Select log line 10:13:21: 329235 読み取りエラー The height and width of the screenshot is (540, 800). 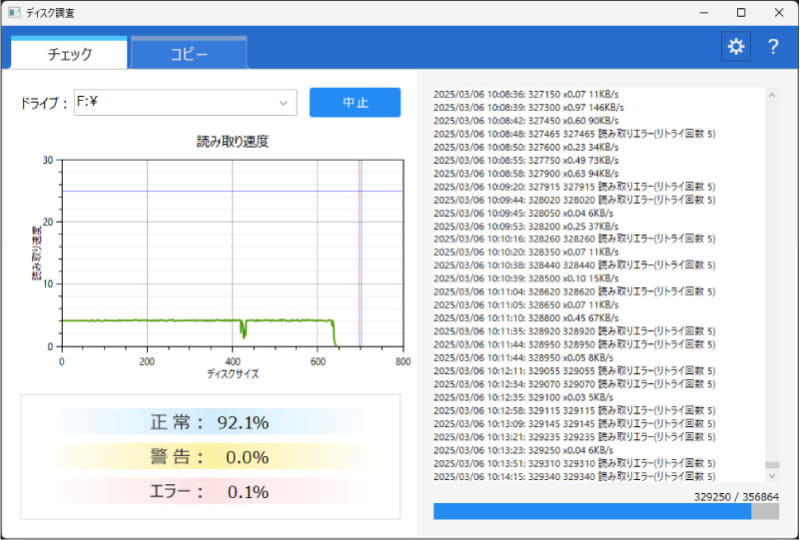(x=574, y=437)
